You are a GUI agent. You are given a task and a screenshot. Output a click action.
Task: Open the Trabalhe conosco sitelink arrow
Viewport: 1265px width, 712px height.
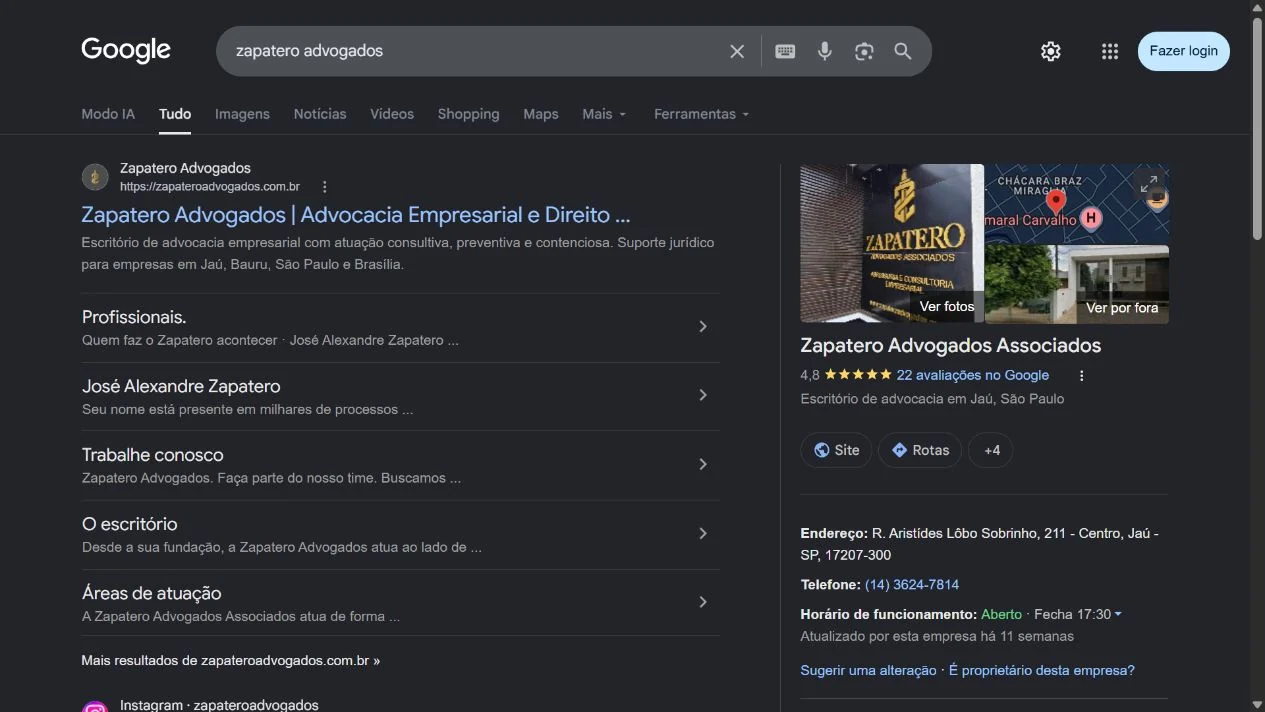tap(703, 464)
